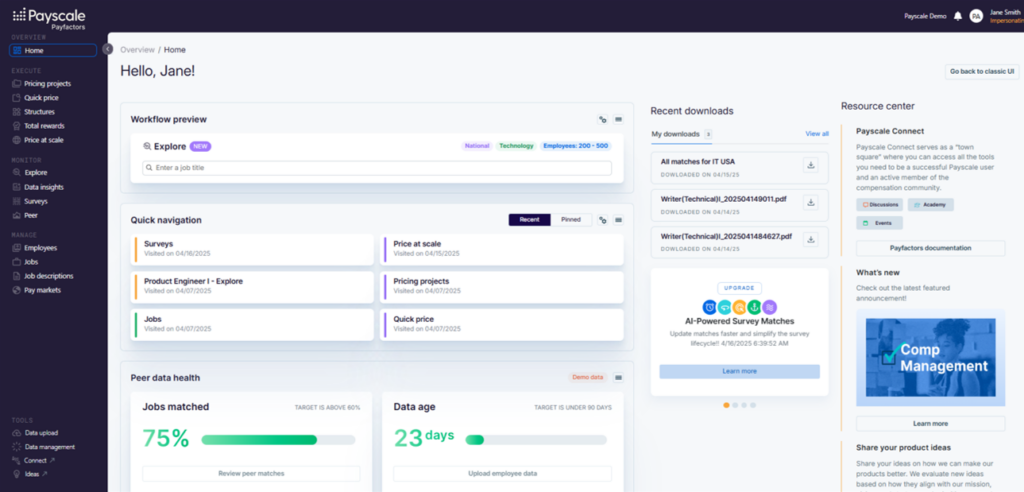
Task: Open the Quick navigation card options menu
Action: (x=618, y=219)
